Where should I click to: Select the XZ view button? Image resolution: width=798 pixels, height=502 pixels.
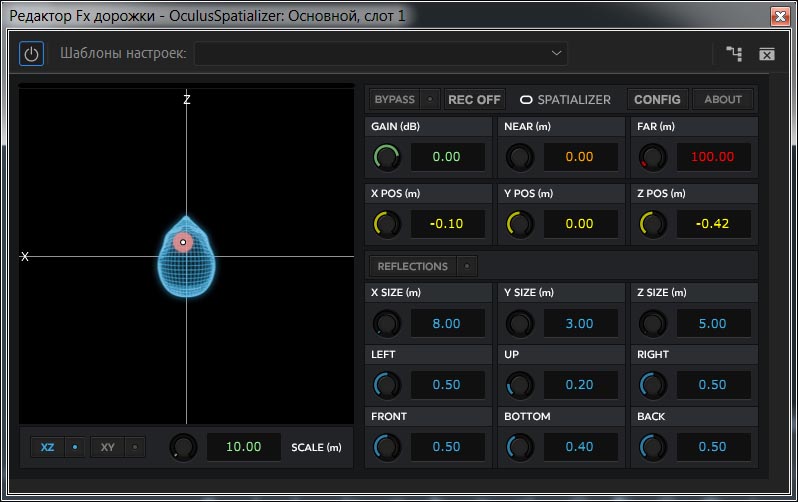47,448
